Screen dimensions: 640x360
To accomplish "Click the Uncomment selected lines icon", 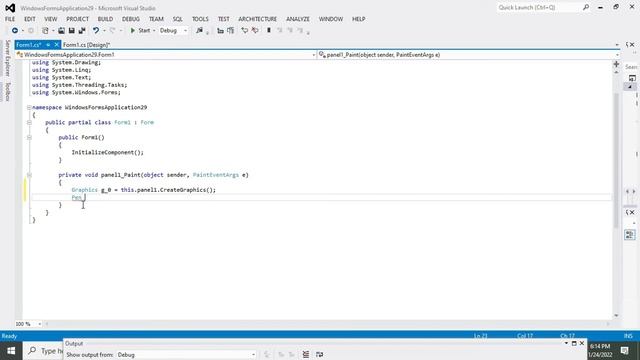I will (255, 31).
